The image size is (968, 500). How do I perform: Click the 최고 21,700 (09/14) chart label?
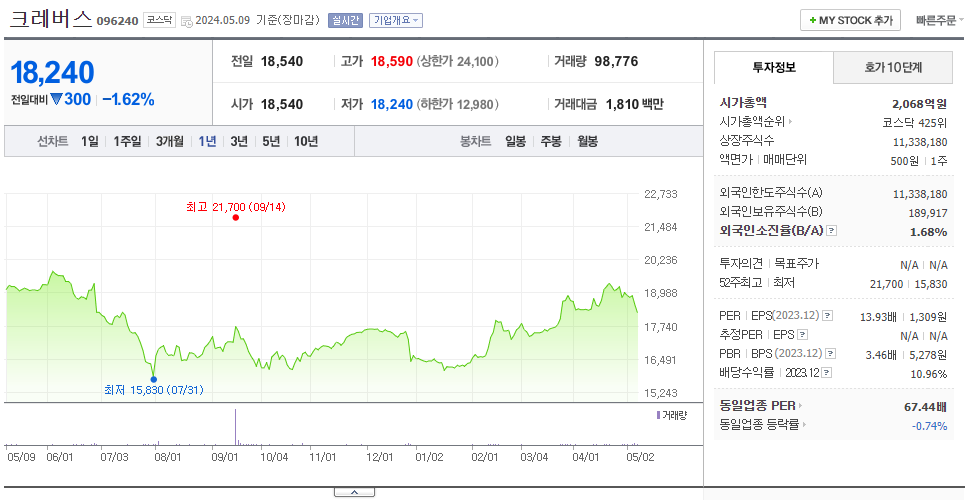(x=236, y=207)
